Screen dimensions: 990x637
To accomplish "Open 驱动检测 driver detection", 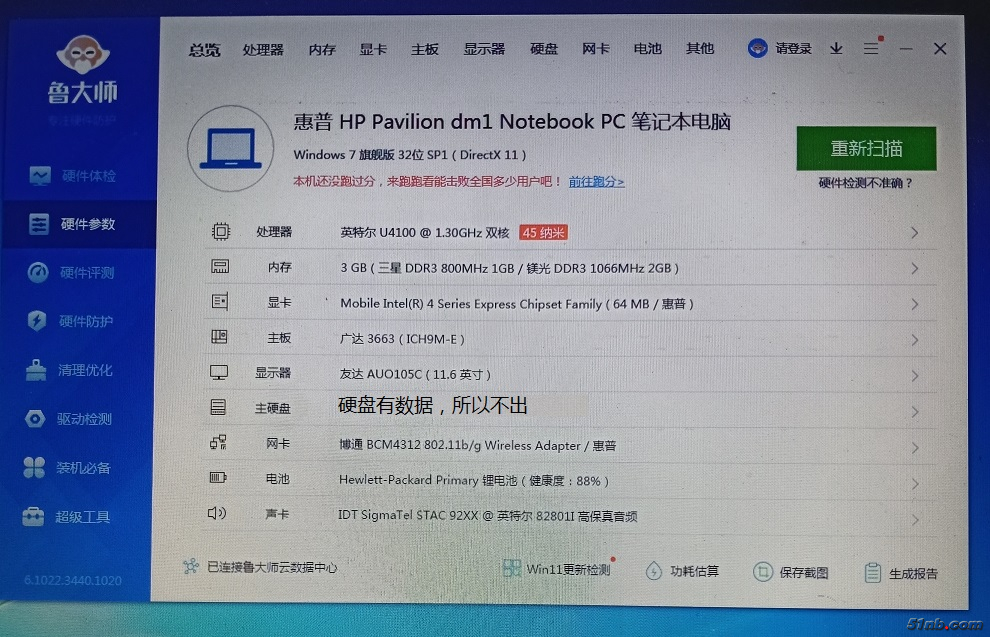I will (85, 419).
